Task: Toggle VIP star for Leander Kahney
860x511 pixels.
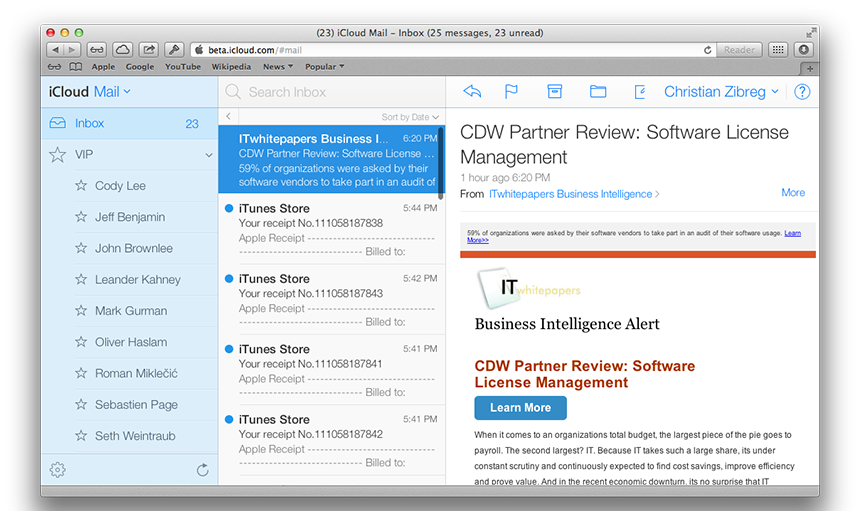Action: (81, 279)
